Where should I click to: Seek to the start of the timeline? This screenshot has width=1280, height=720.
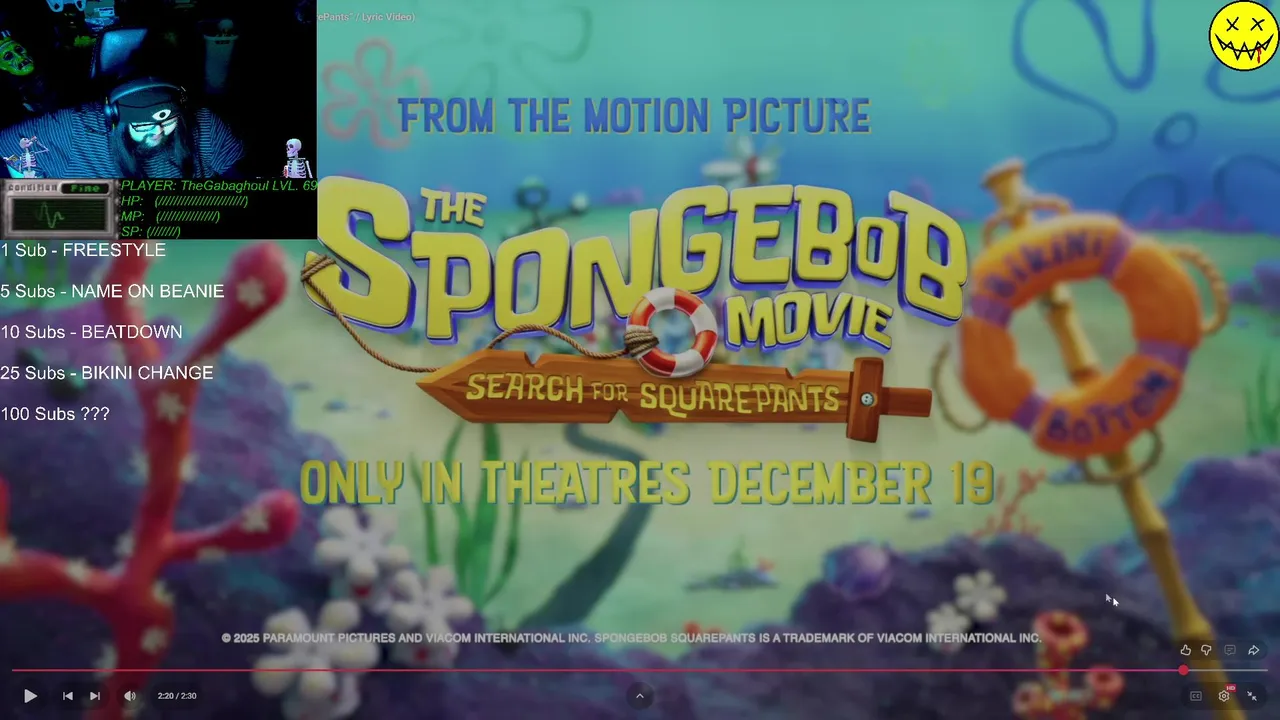coord(14,670)
